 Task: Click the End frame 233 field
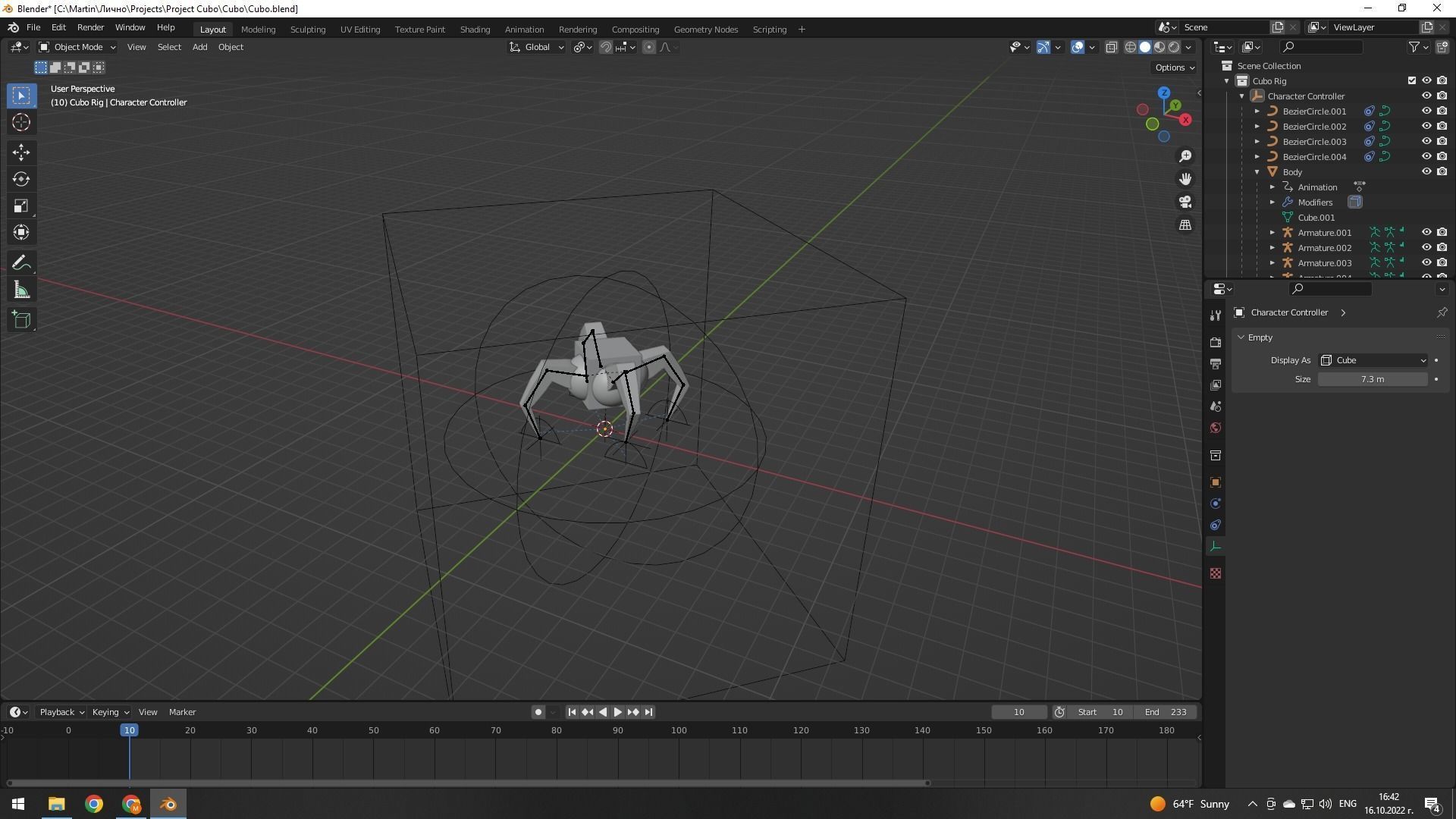pos(1166,712)
